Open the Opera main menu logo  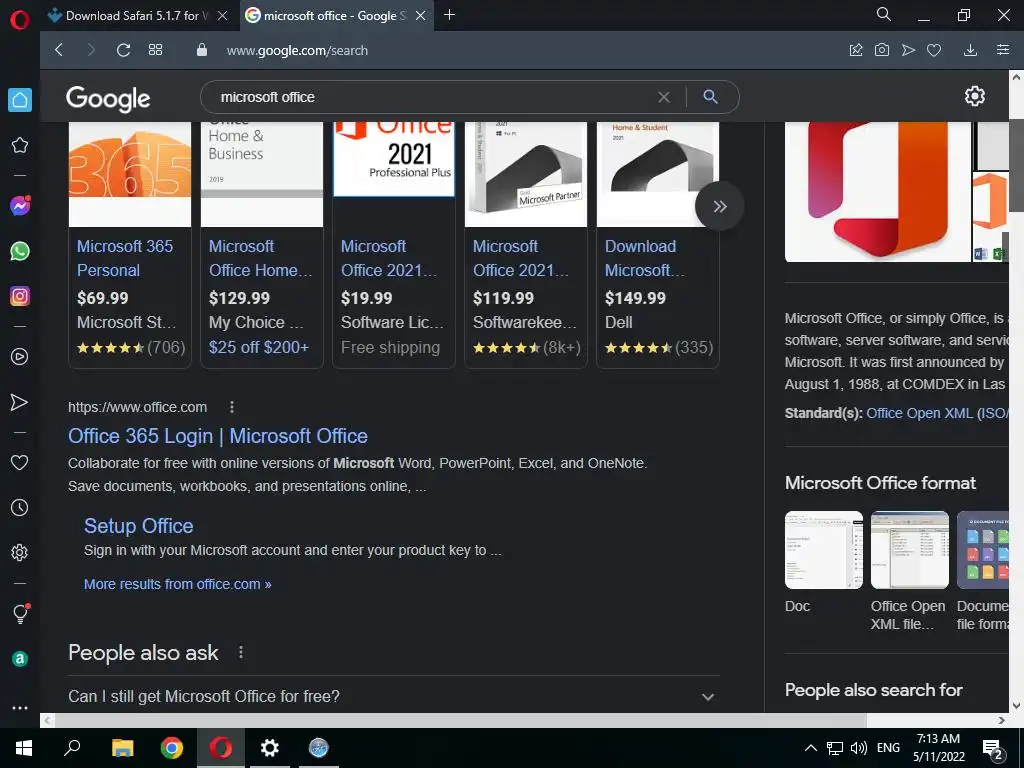click(20, 20)
